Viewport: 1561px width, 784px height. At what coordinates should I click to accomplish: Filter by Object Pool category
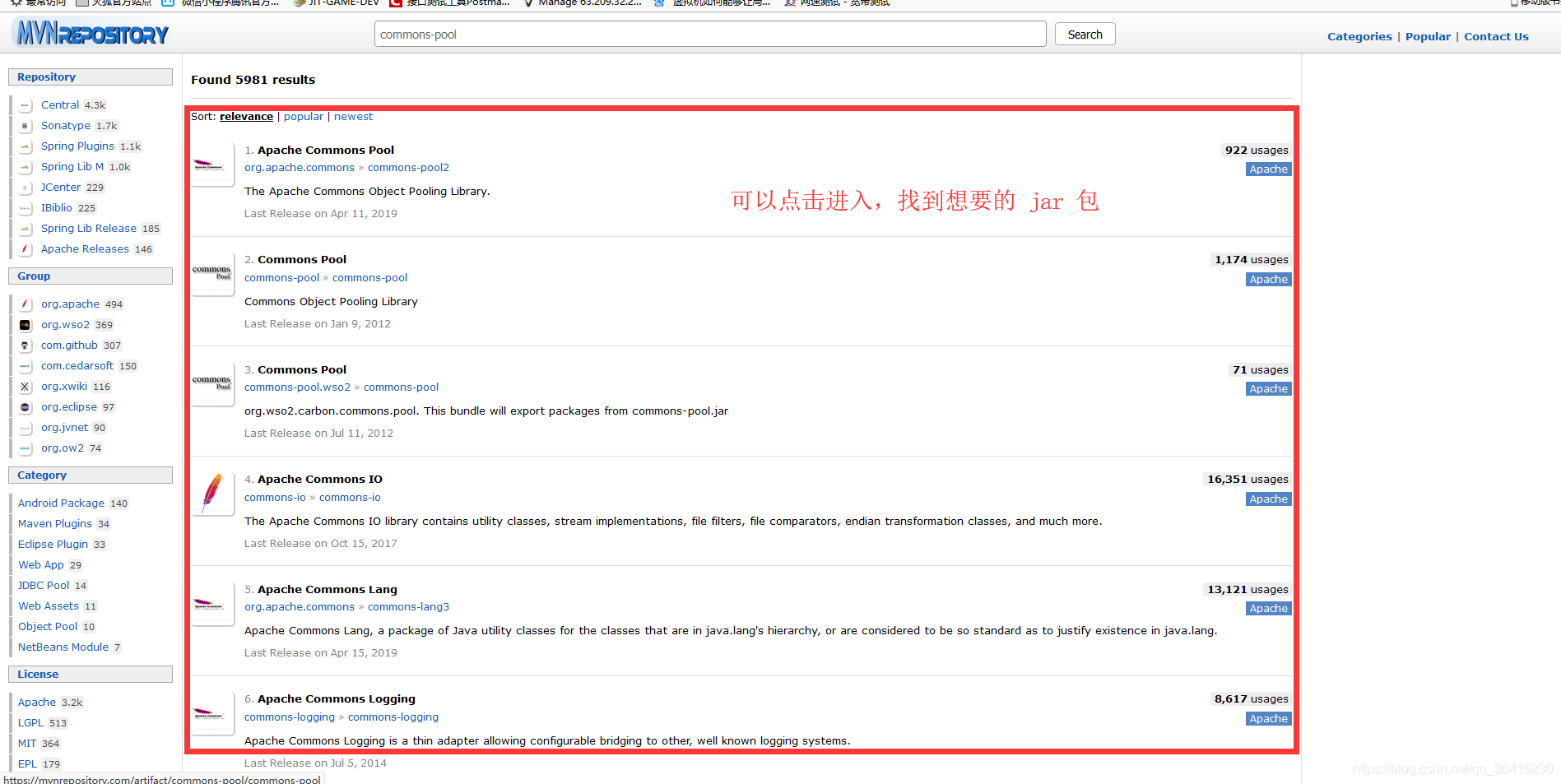click(48, 627)
